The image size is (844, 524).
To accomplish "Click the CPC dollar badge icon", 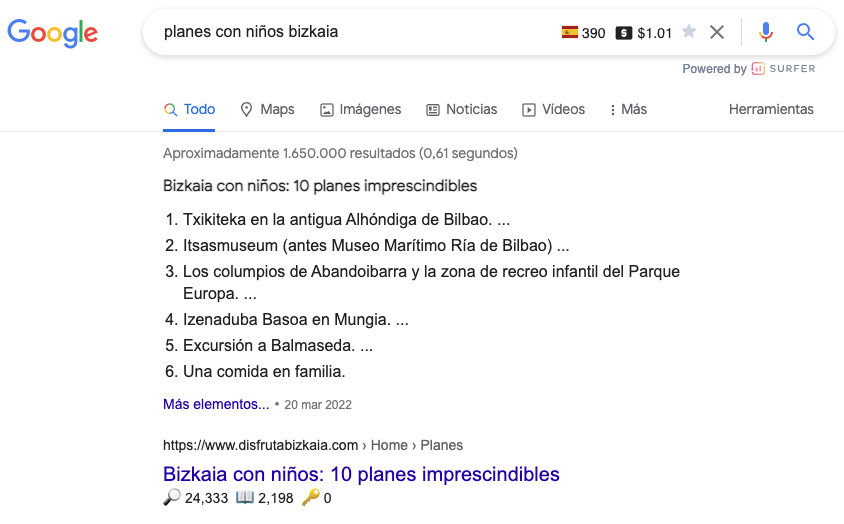I will tap(623, 33).
